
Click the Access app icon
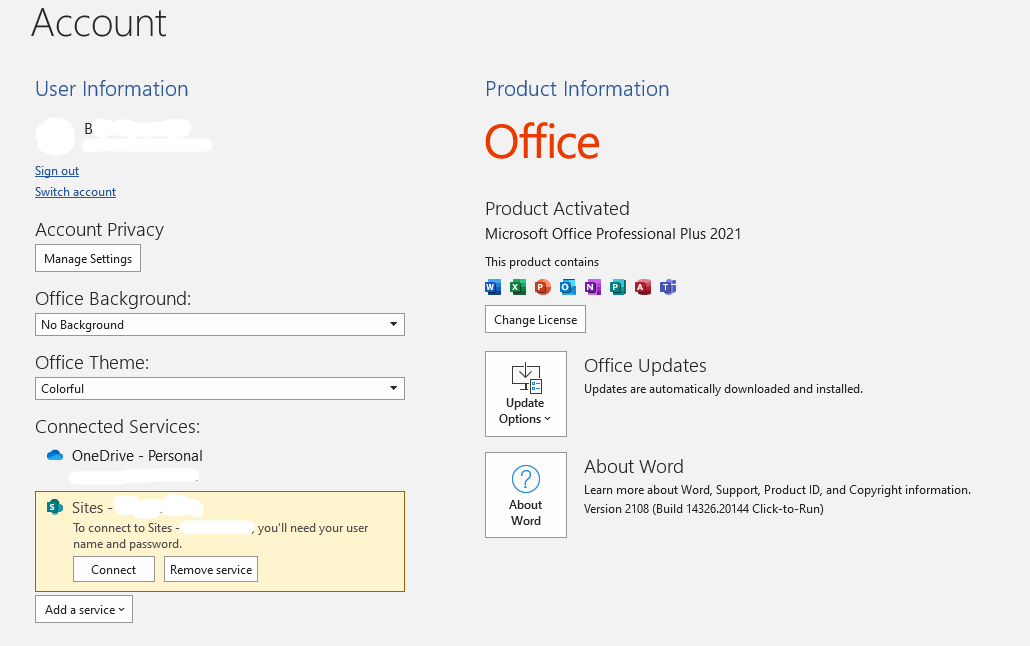click(642, 287)
